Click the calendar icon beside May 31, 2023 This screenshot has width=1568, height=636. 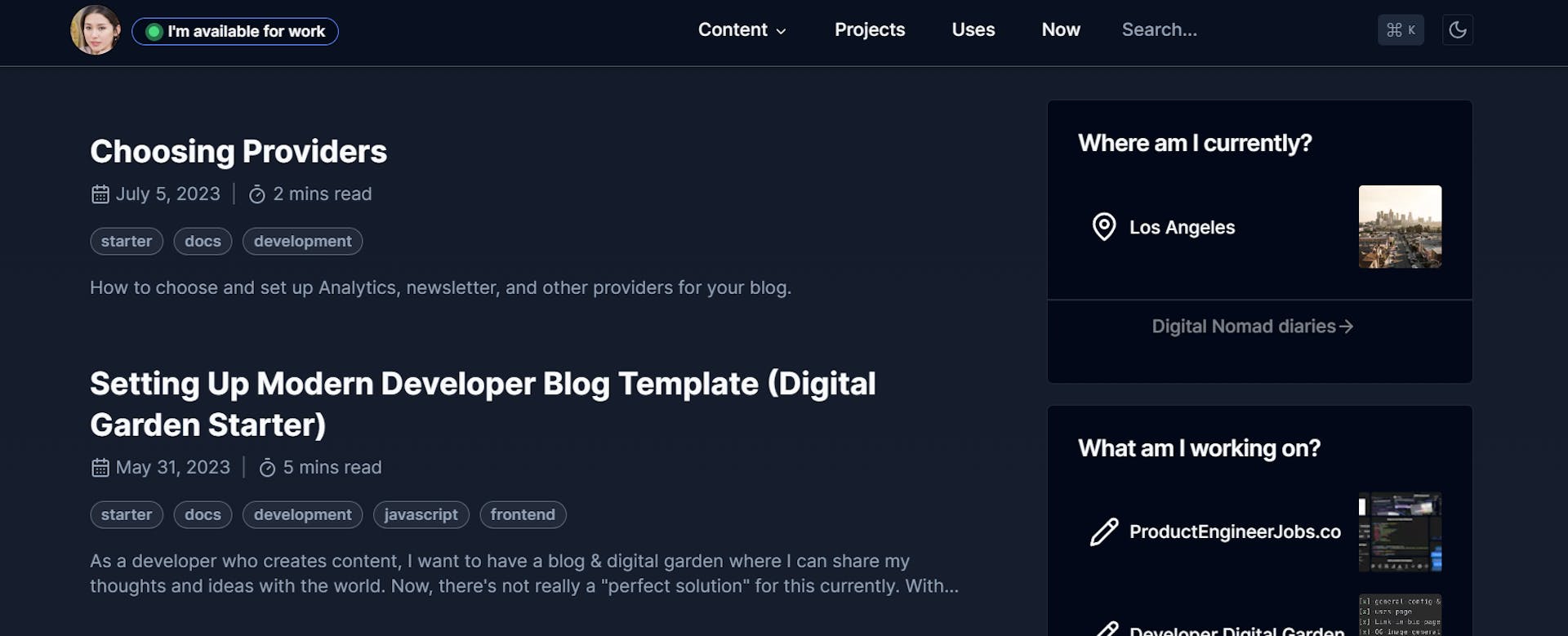(x=100, y=467)
